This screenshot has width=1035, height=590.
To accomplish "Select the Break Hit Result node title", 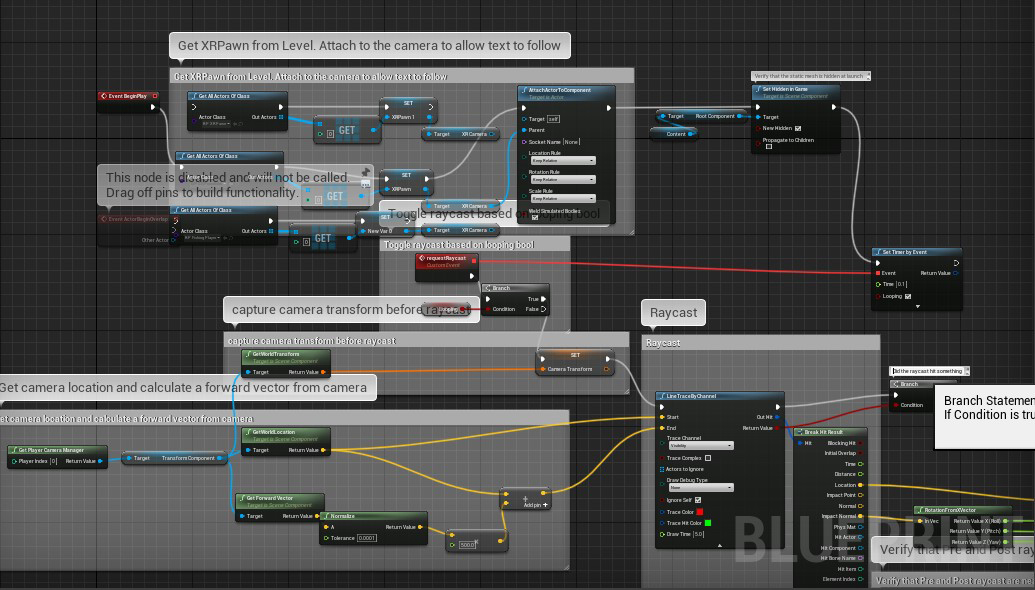I will [830, 432].
